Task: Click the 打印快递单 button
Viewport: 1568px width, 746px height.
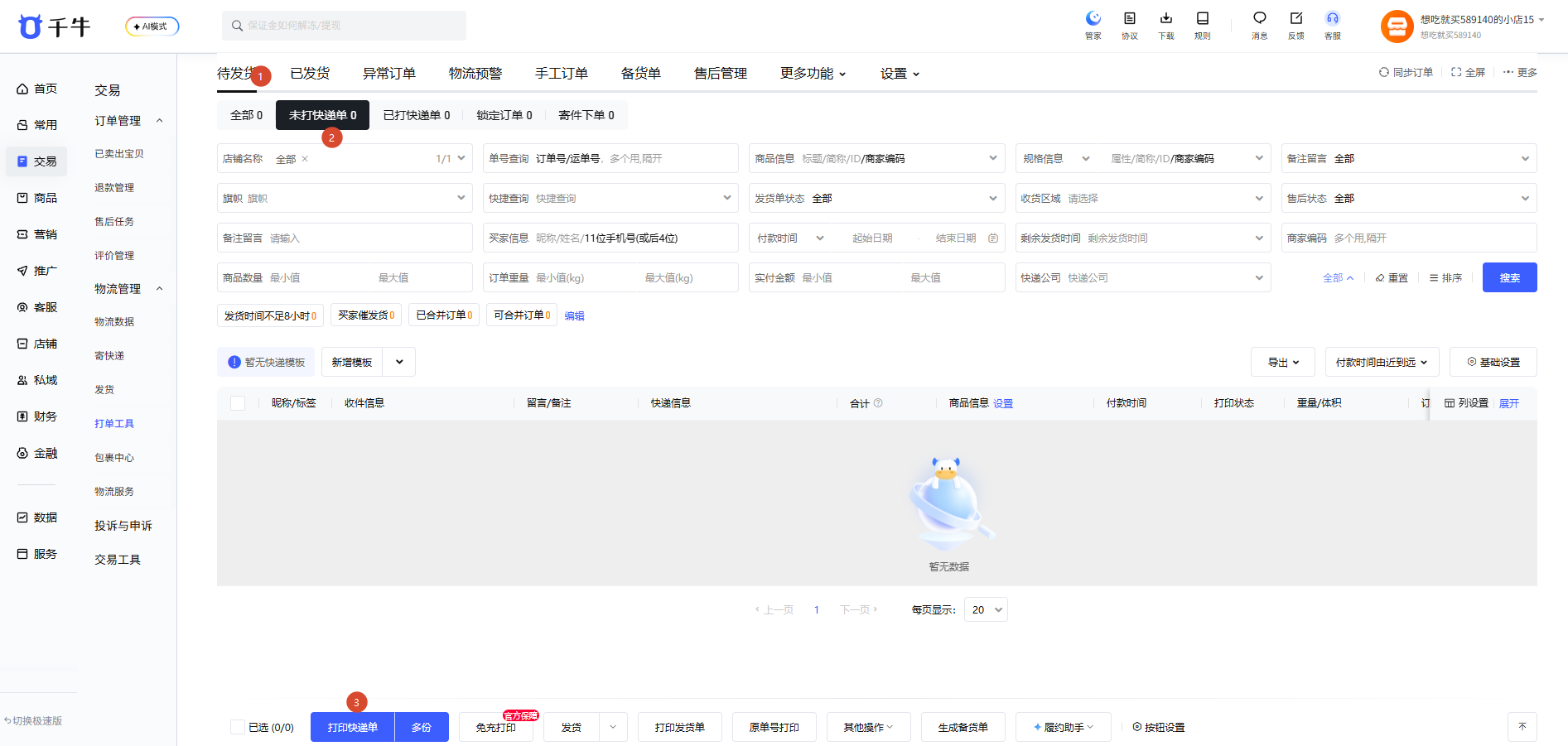Action: [x=353, y=727]
